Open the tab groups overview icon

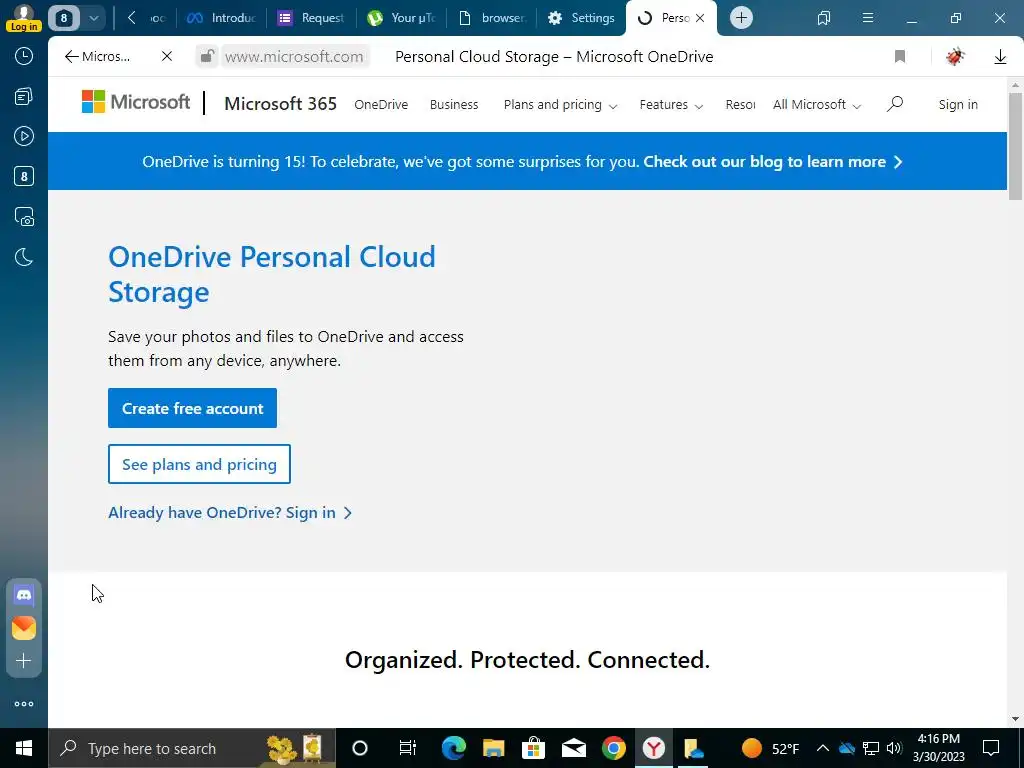point(824,18)
